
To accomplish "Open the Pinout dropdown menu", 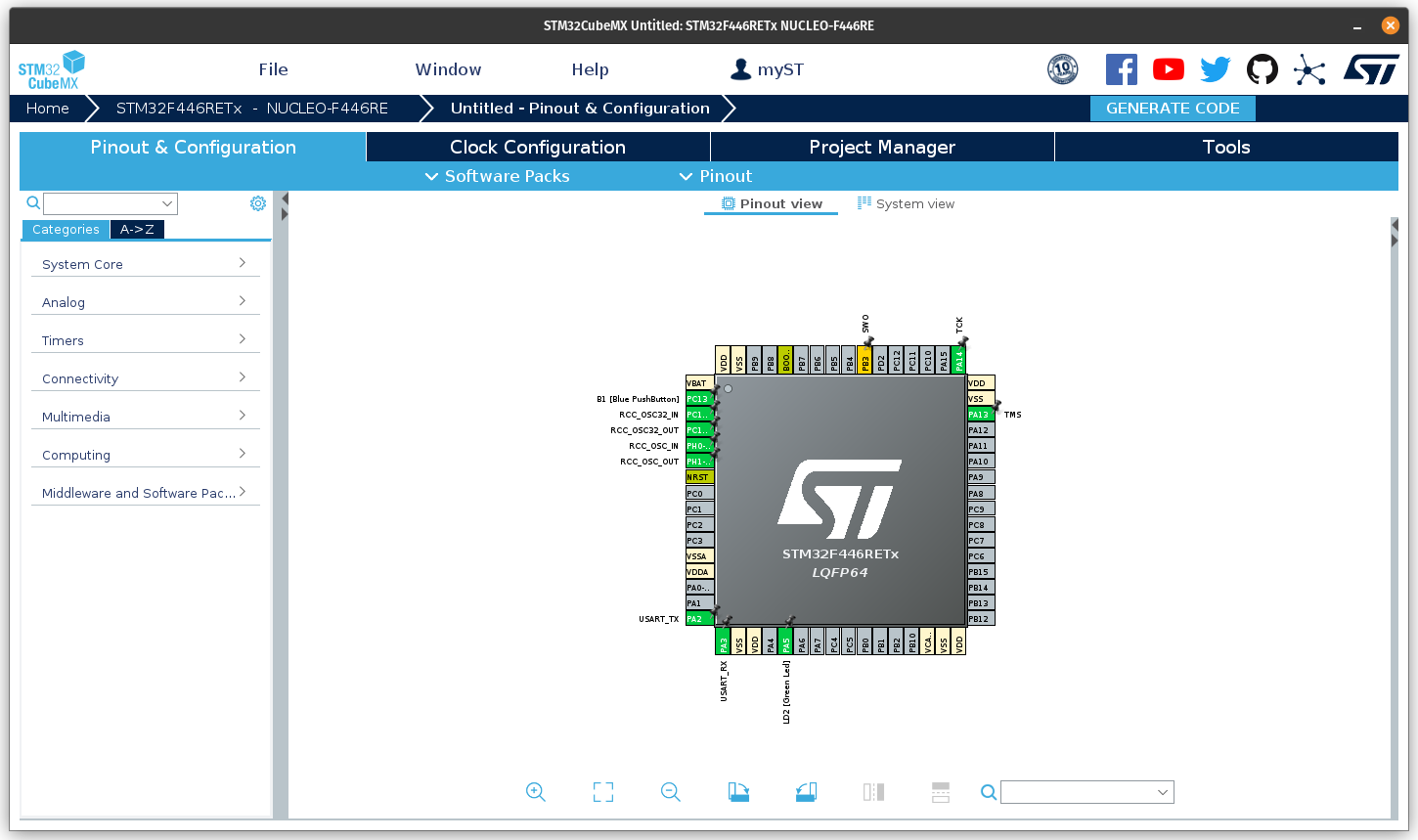I will pos(716,176).
